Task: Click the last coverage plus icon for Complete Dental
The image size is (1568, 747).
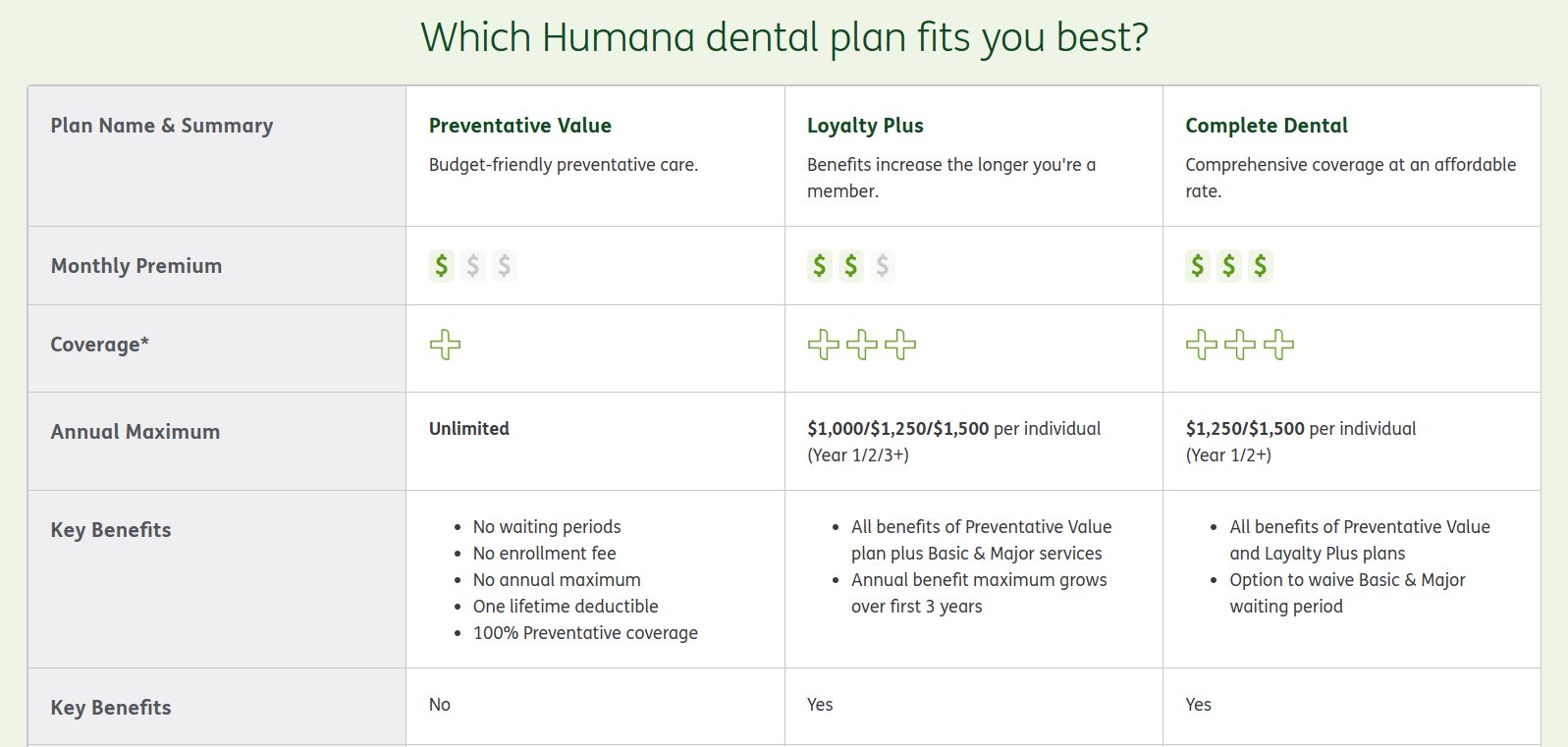Action: 1279,345
